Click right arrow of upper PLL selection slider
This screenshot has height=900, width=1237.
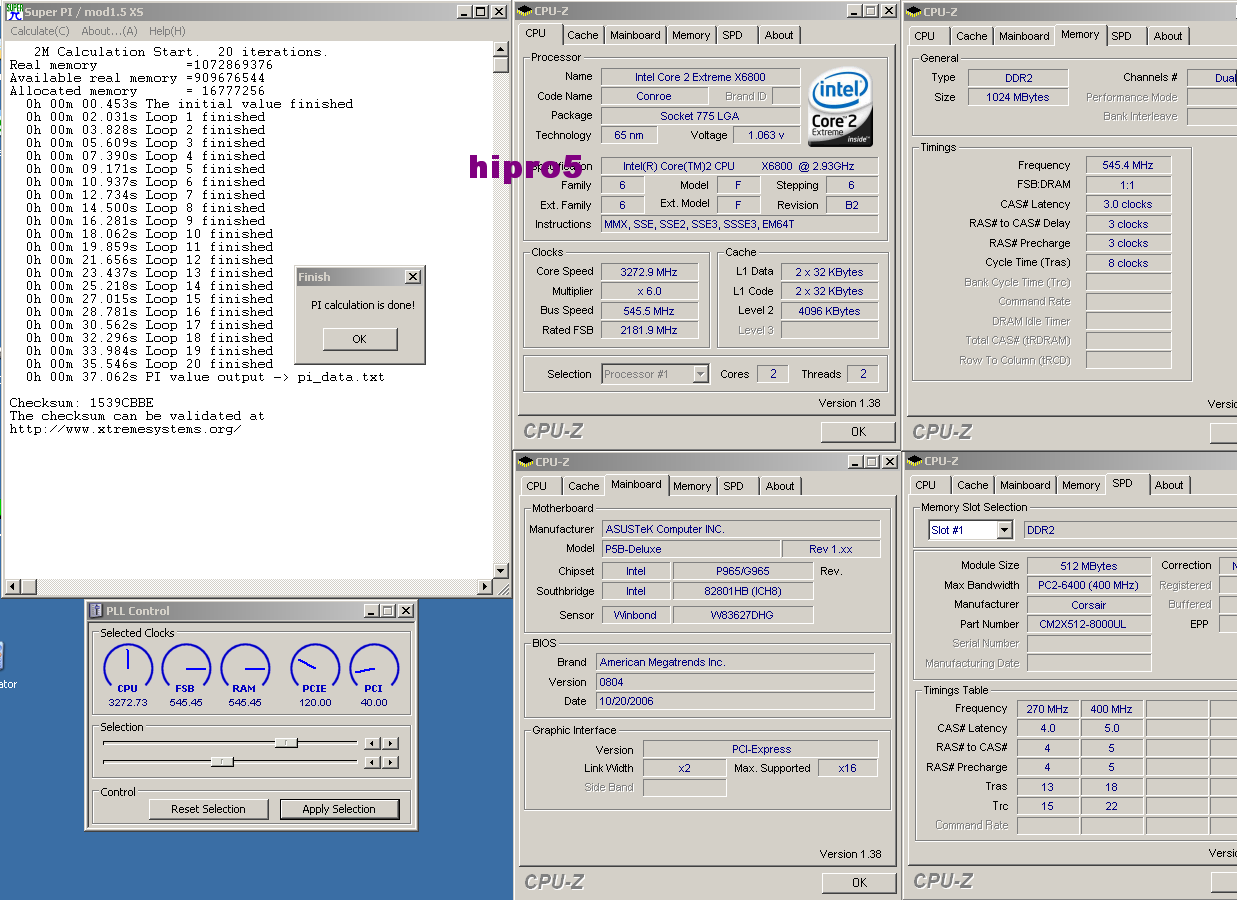pos(390,743)
